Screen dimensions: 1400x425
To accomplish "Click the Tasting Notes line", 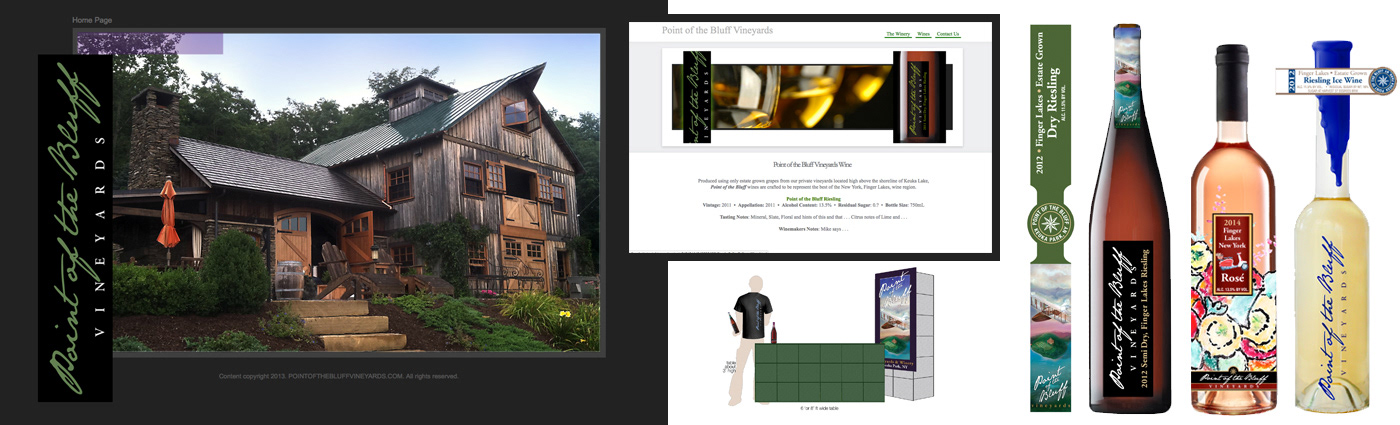I will (813, 216).
